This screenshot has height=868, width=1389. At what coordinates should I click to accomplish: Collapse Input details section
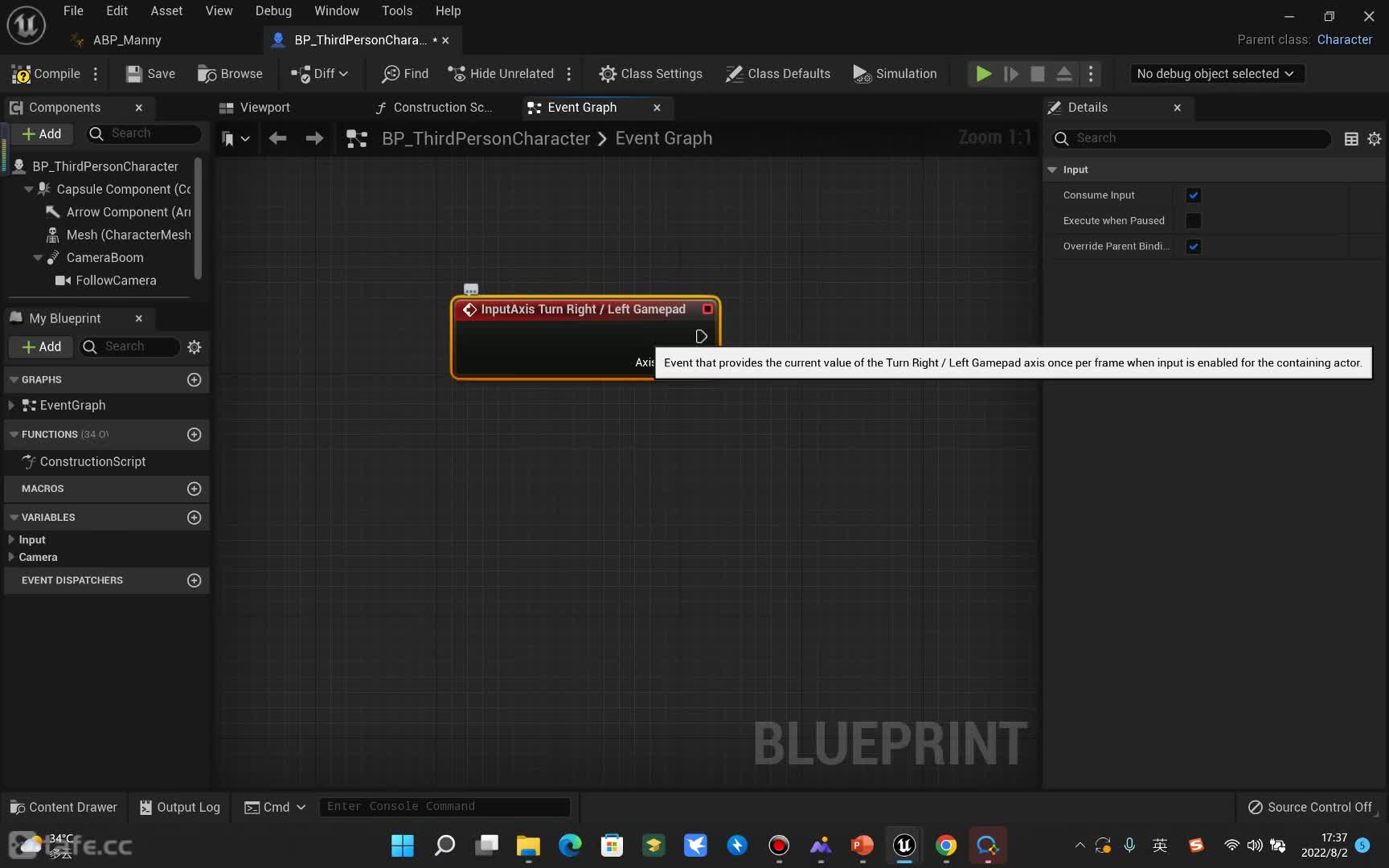tap(1052, 170)
